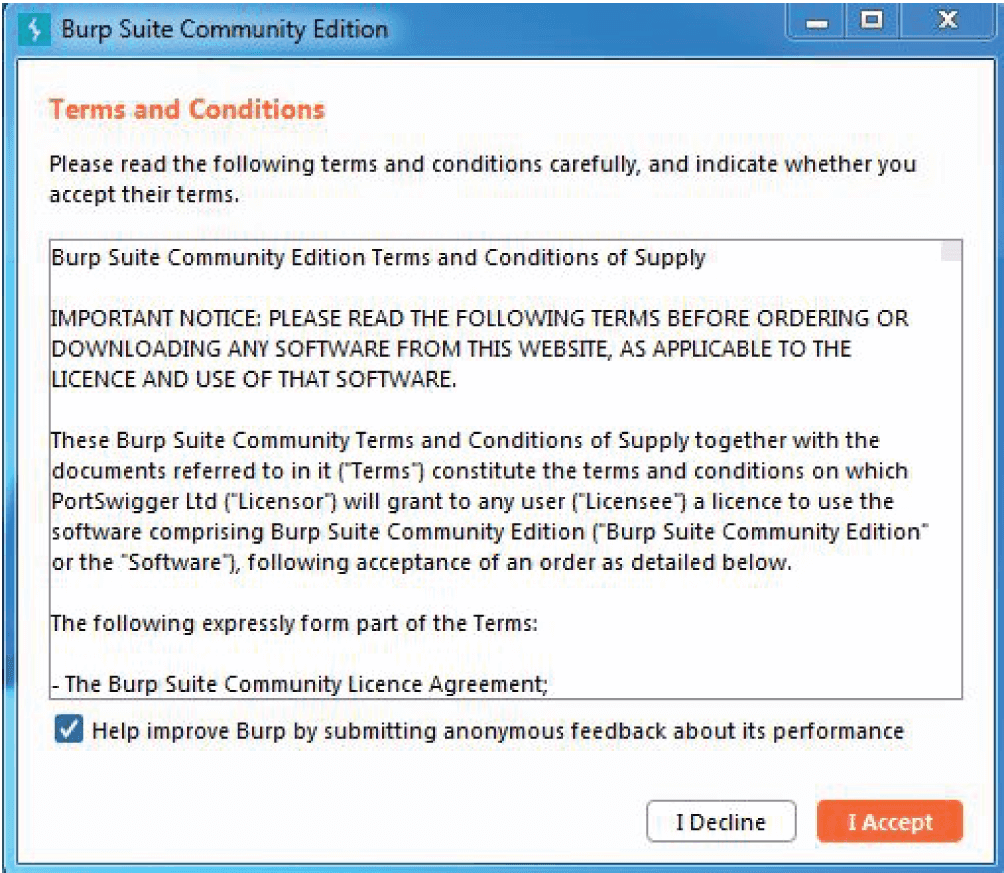Screen dimensions: 1004x873
Task: Click the 'Help improve Burp' checkbox label
Action: click(497, 731)
